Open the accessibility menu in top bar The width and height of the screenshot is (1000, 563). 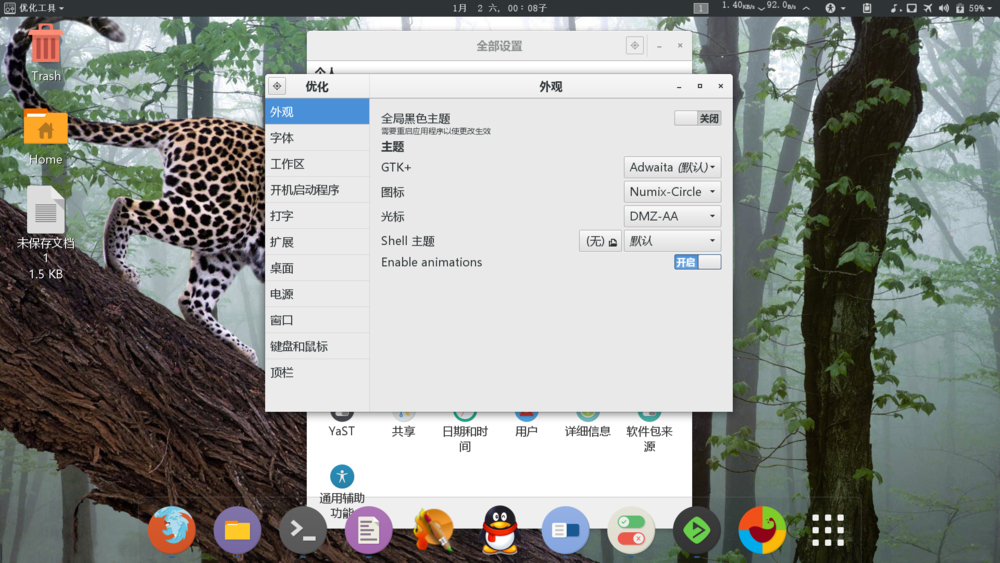click(835, 8)
